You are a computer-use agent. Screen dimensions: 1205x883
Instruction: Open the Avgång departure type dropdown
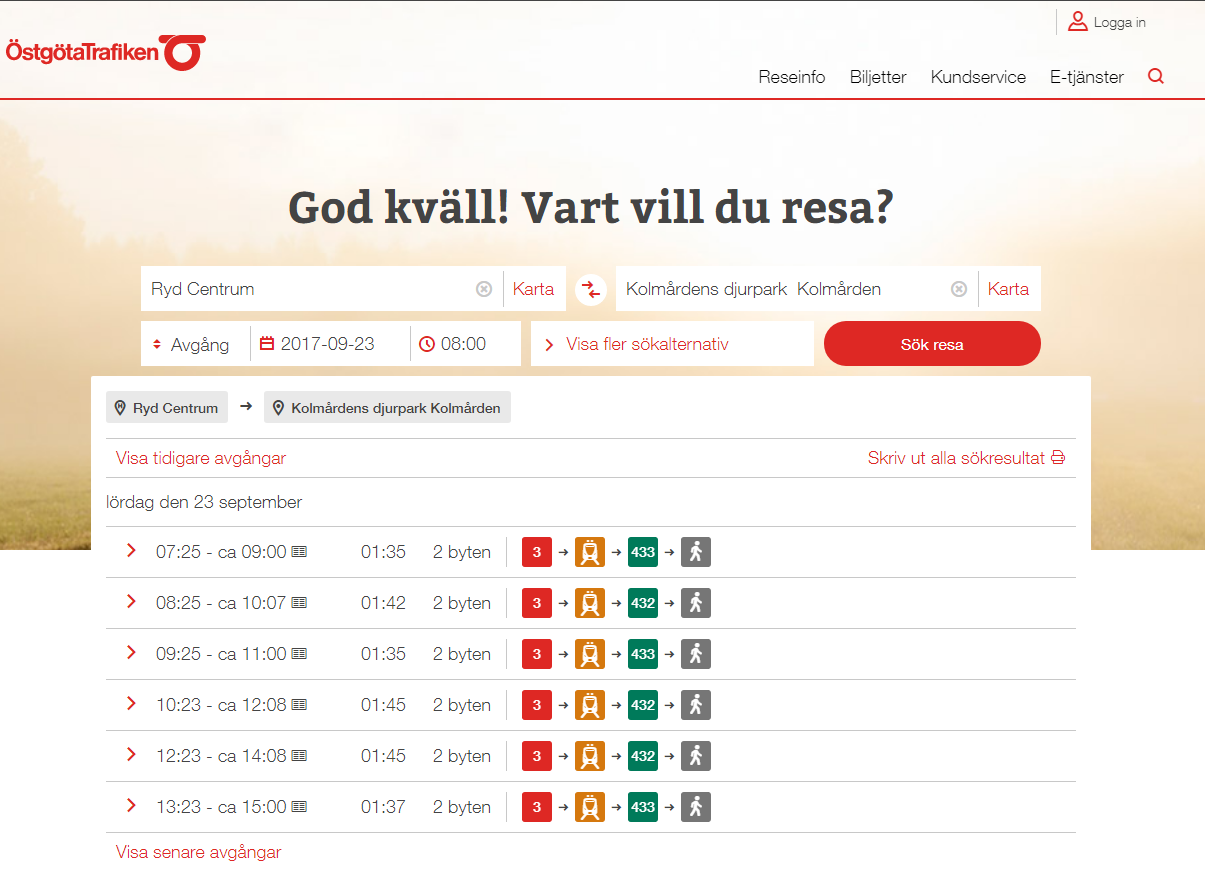point(193,343)
